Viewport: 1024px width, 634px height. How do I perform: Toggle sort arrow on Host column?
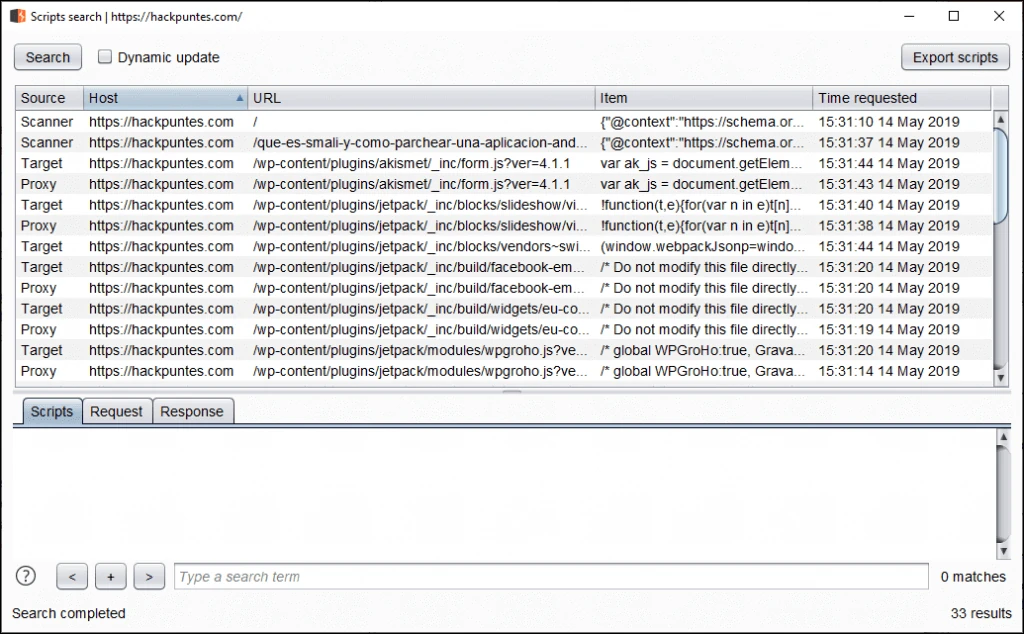pyautogui.click(x=239, y=98)
